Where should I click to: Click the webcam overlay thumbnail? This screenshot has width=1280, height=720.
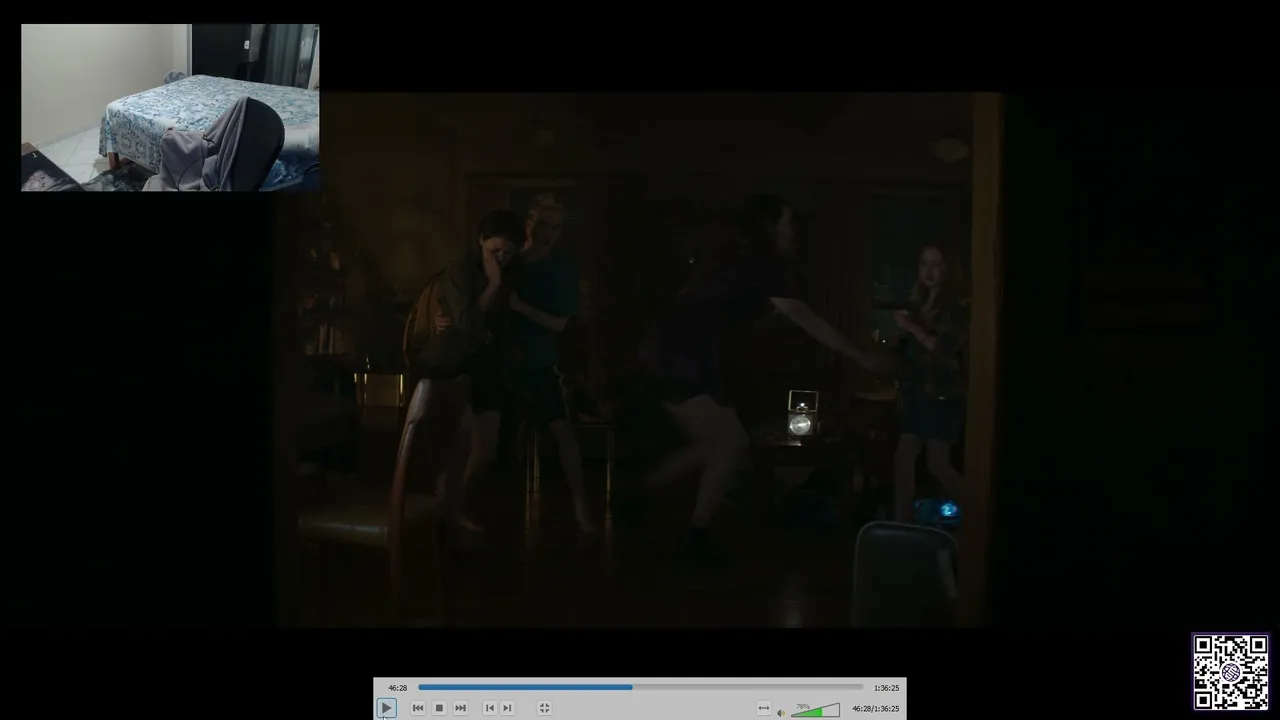coord(170,107)
